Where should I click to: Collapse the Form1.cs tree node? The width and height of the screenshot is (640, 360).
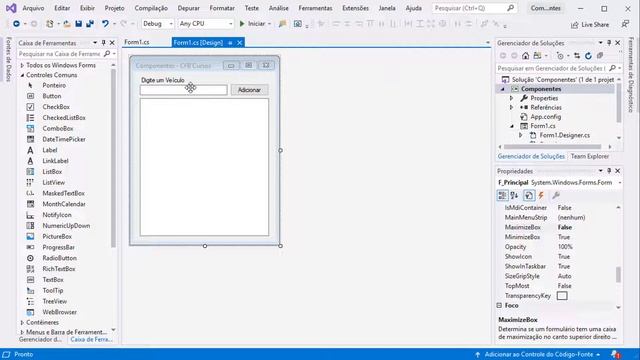[x=512, y=126]
